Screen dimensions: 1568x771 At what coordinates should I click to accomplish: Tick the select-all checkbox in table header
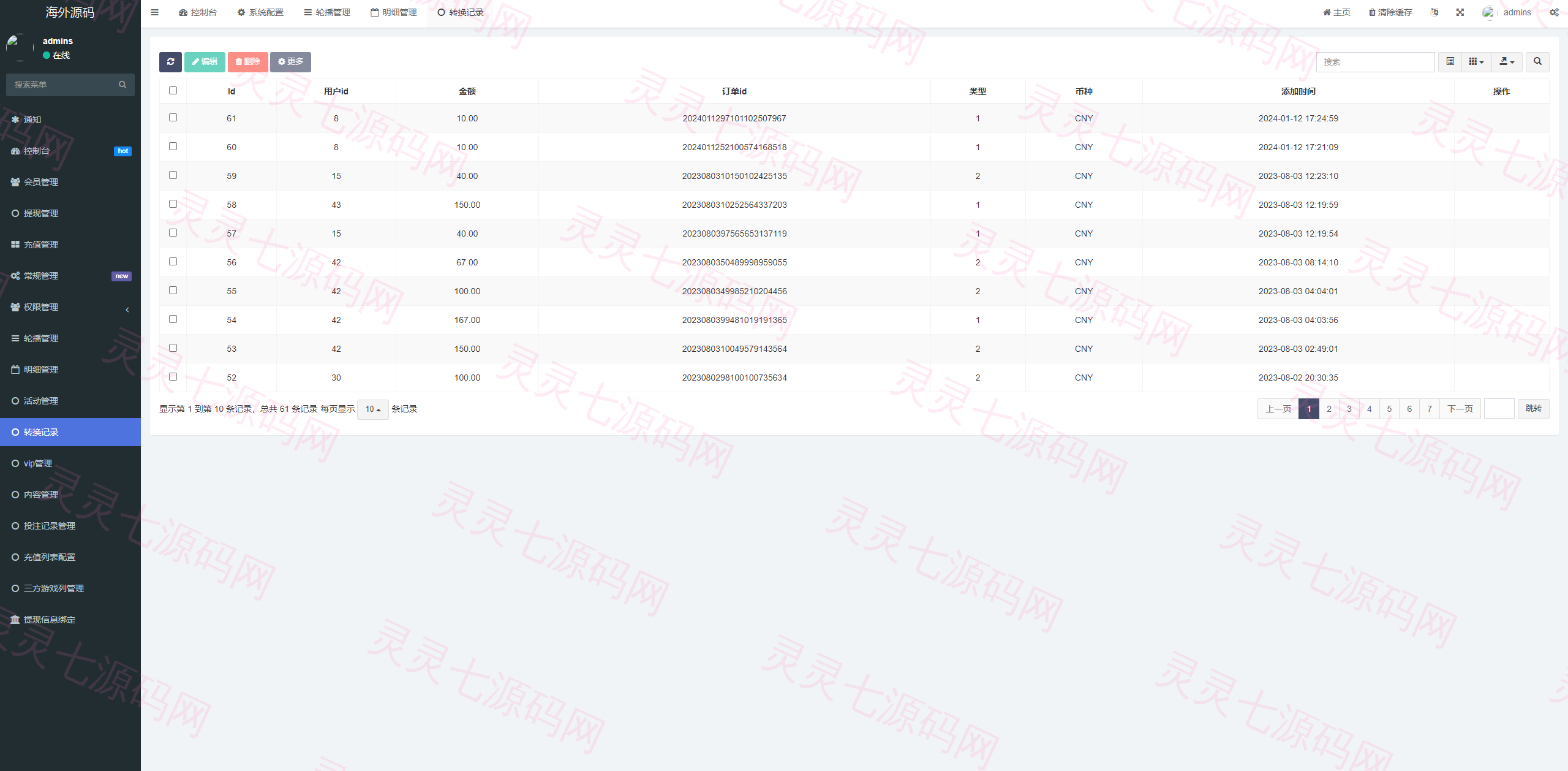(173, 91)
